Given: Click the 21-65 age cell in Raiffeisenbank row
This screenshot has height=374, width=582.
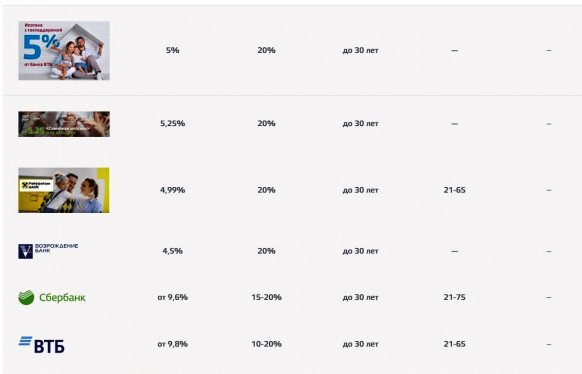Looking at the screenshot, I should tap(454, 190).
